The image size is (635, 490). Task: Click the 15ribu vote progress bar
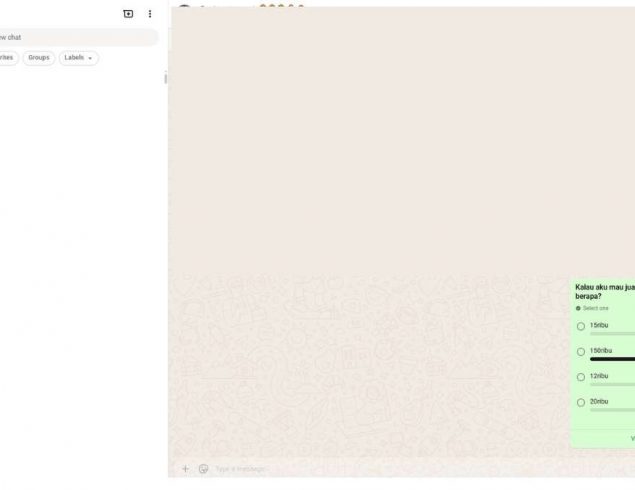tap(612, 334)
